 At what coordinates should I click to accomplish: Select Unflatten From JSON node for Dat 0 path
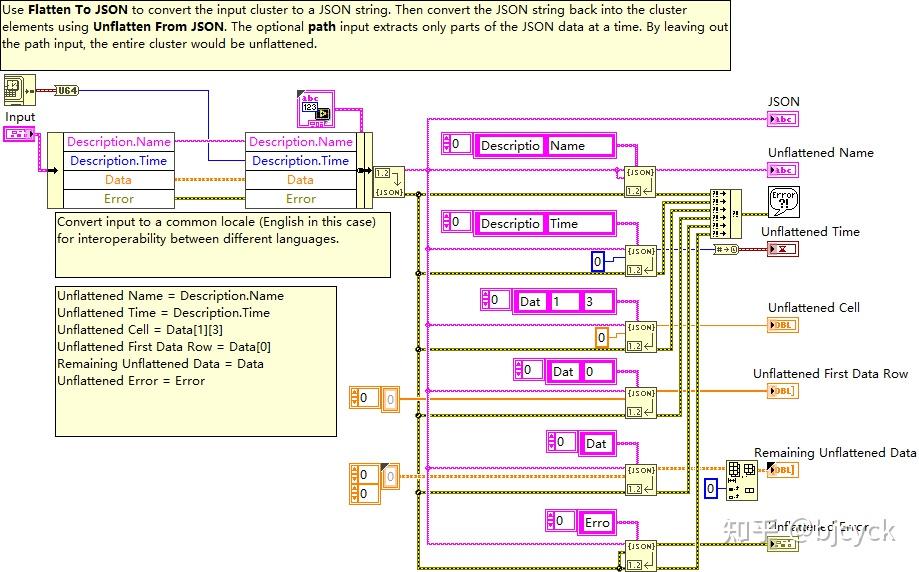640,403
